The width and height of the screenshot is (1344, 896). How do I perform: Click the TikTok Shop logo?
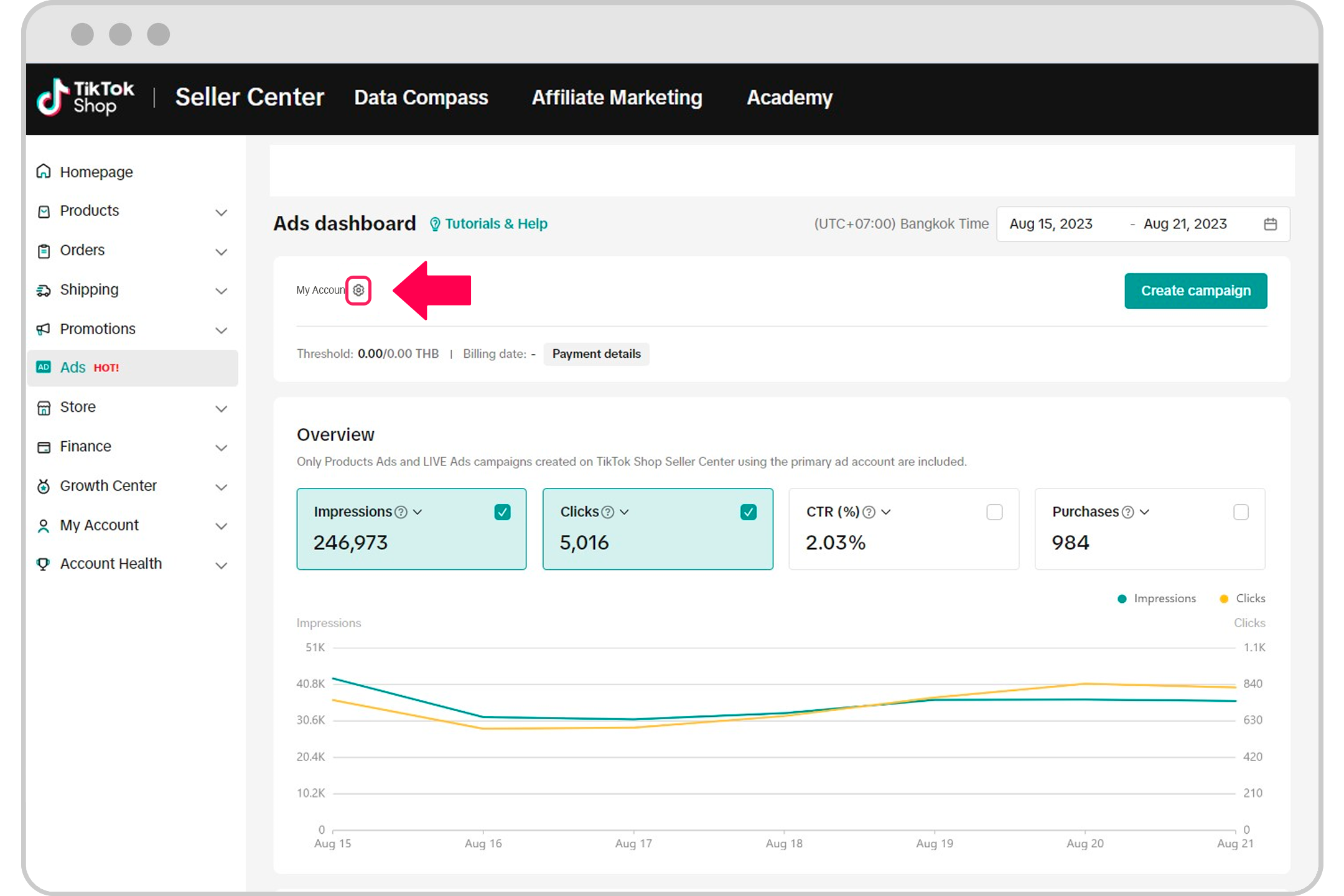pos(85,98)
